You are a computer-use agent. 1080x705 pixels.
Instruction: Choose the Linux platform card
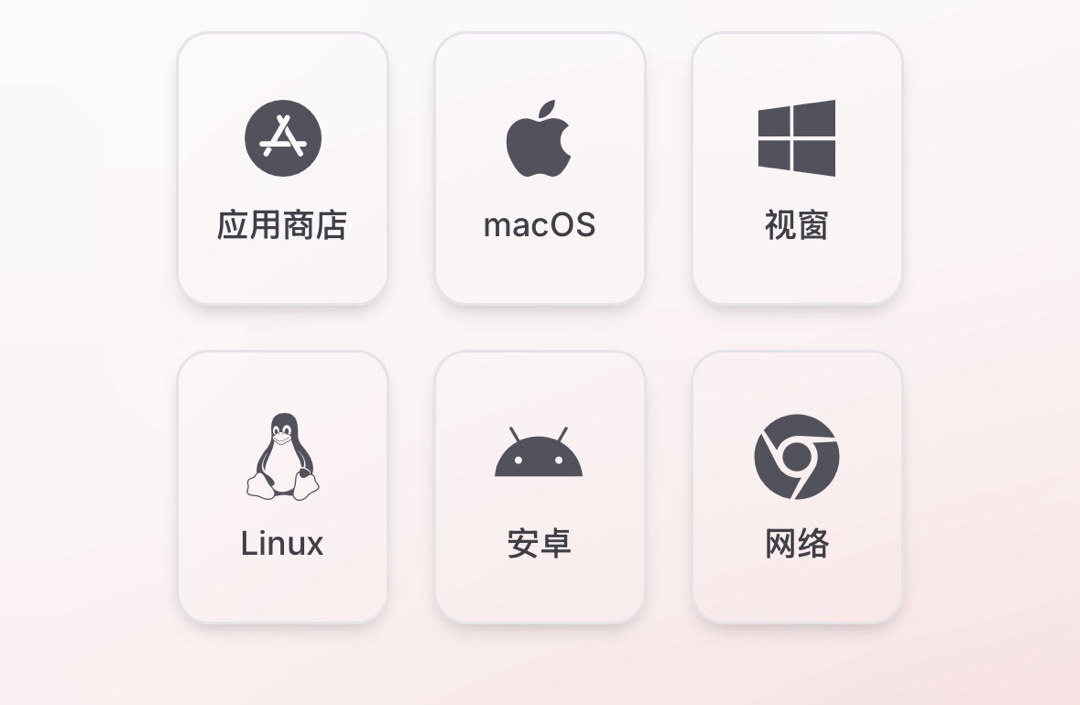tap(282, 487)
